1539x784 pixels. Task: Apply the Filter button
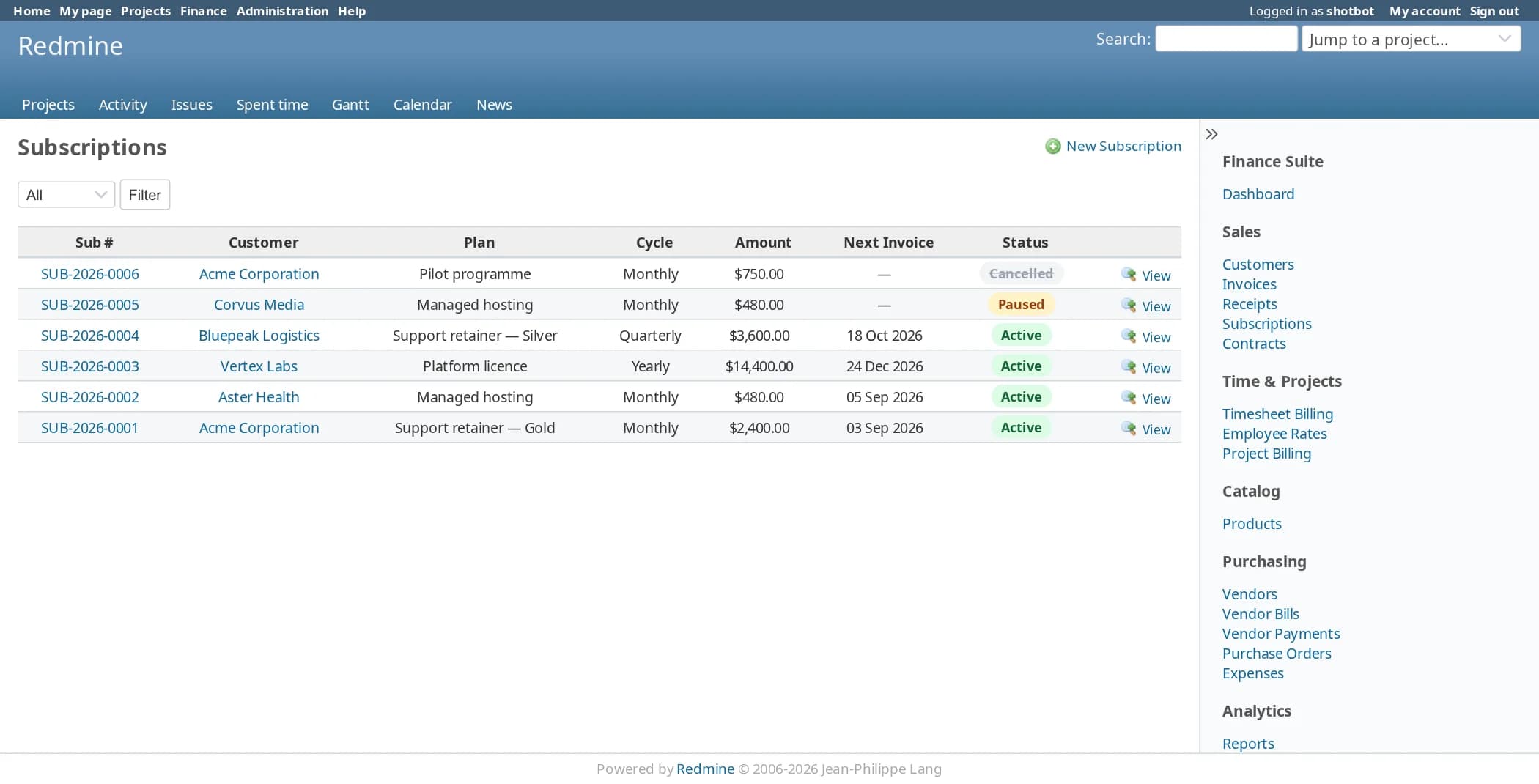tap(145, 195)
